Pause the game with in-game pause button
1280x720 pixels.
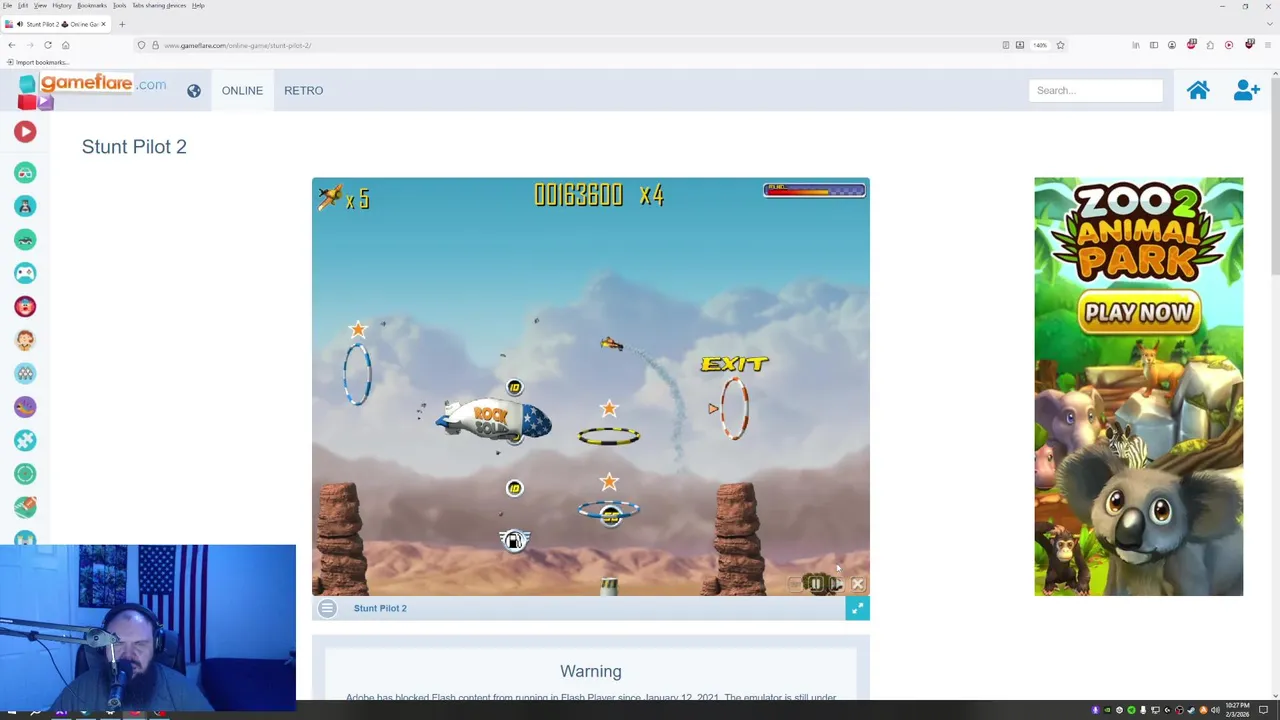click(816, 584)
